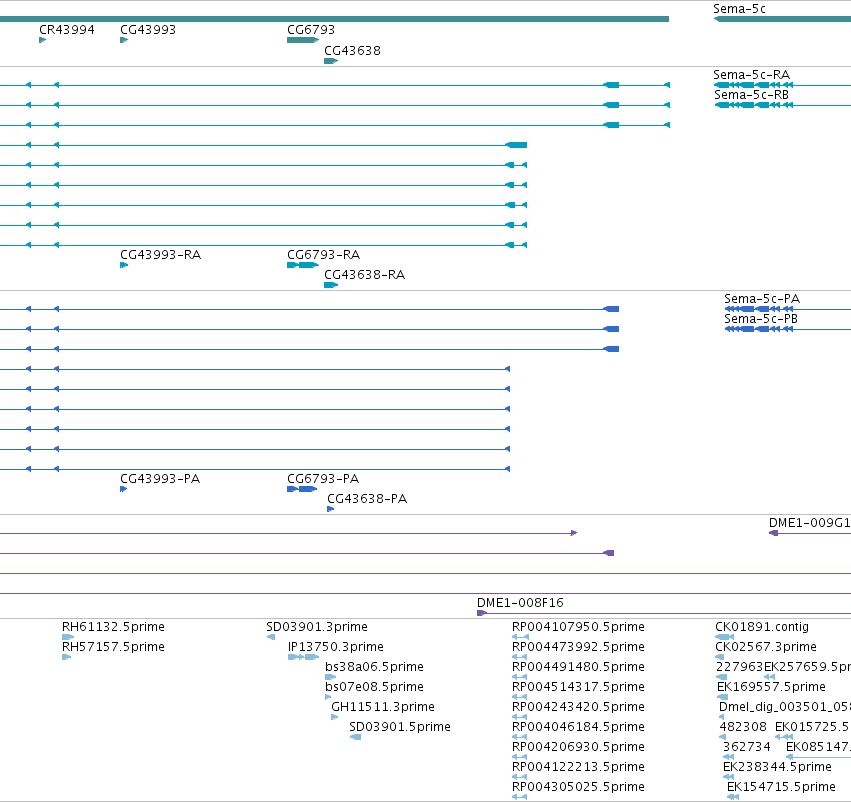The height and width of the screenshot is (802, 851).
Task: Open the RP004206930.5prime EST label
Action: click(x=579, y=747)
